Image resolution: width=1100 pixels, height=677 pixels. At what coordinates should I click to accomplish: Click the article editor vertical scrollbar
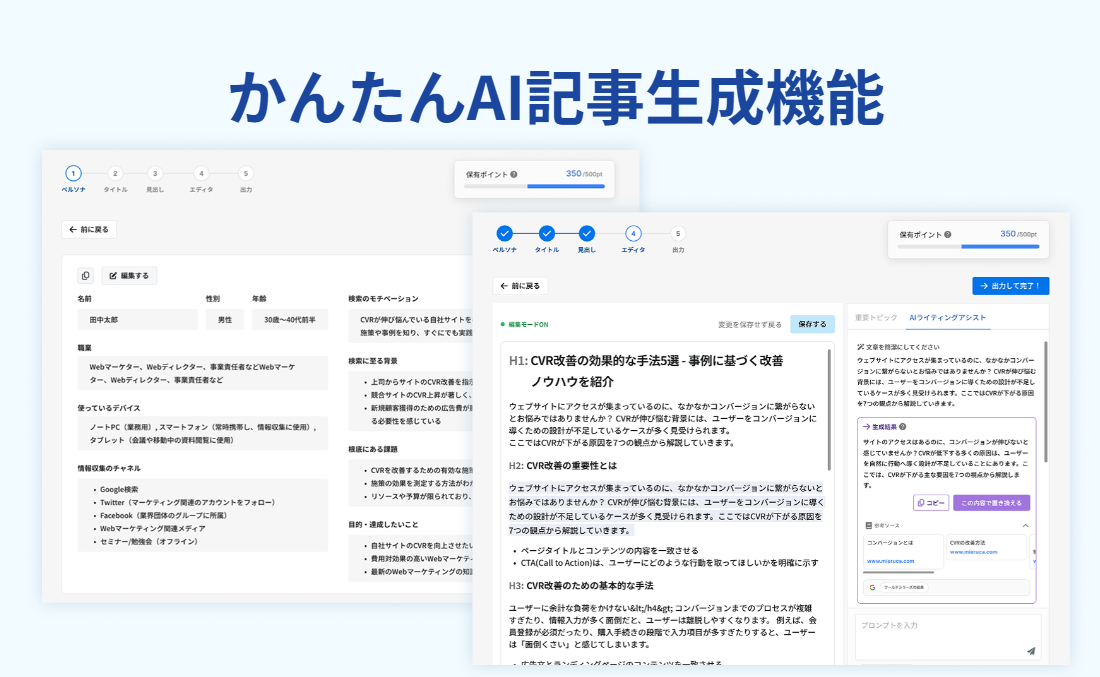(x=829, y=410)
